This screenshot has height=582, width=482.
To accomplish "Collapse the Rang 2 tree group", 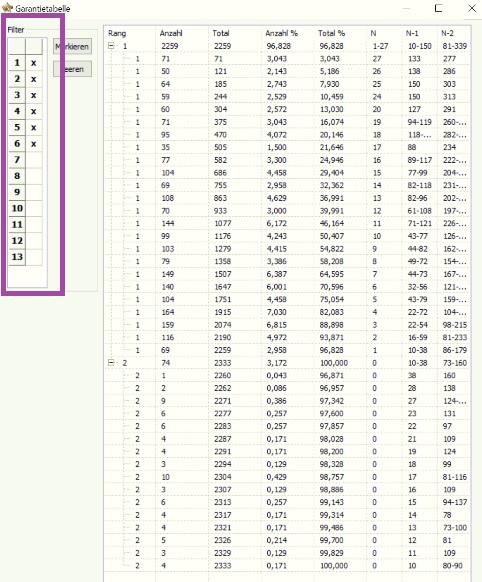I will tap(111, 363).
